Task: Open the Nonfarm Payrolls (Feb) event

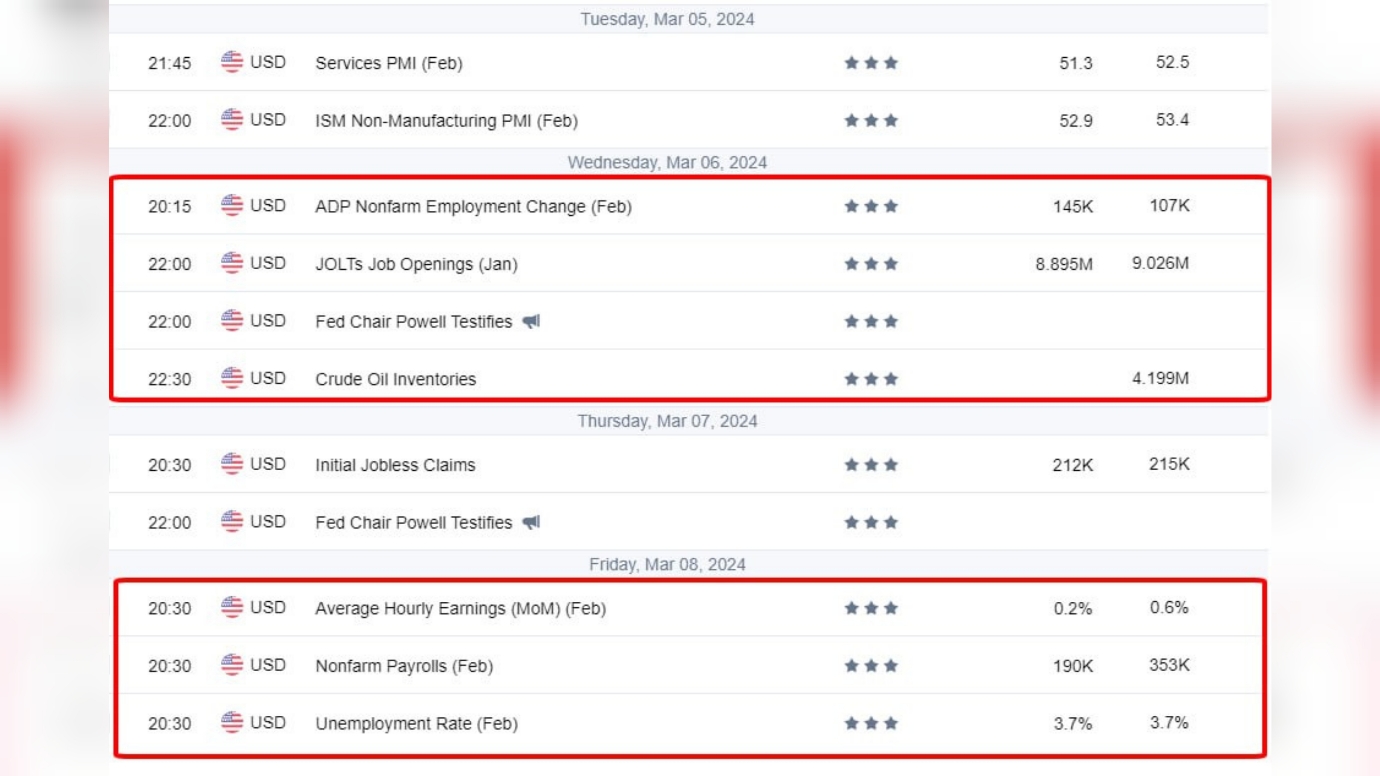Action: (404, 666)
